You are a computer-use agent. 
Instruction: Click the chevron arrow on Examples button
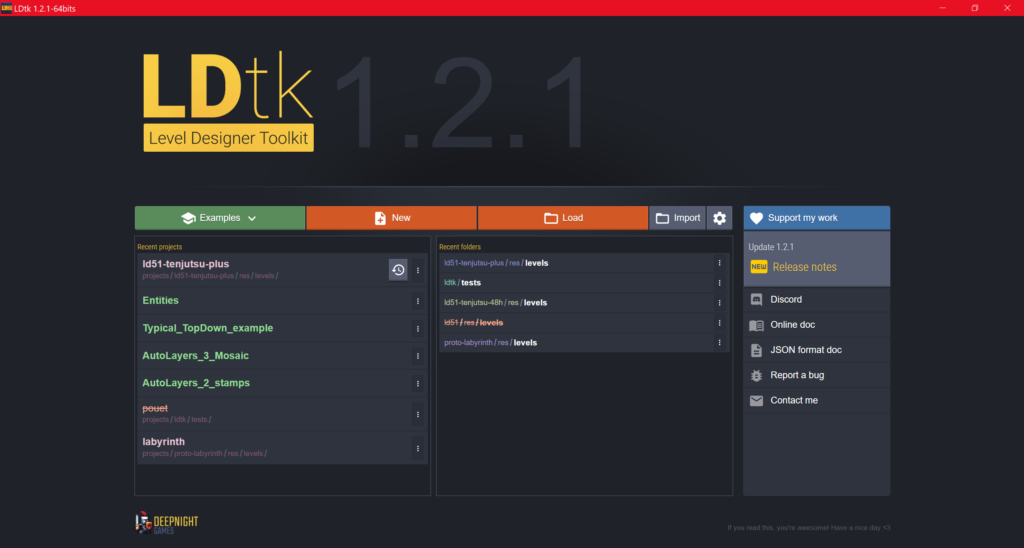(x=252, y=219)
